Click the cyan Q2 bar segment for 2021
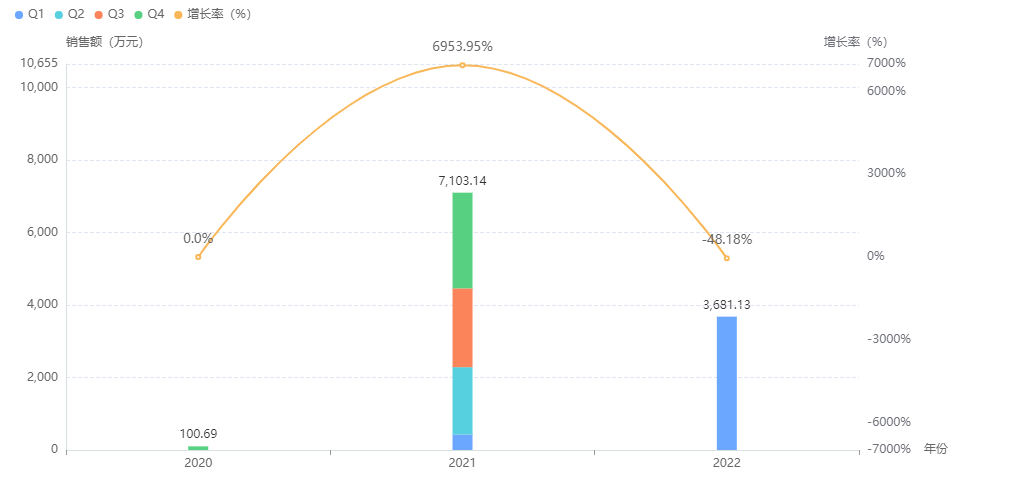The height and width of the screenshot is (480, 1031). pyautogui.click(x=462, y=400)
